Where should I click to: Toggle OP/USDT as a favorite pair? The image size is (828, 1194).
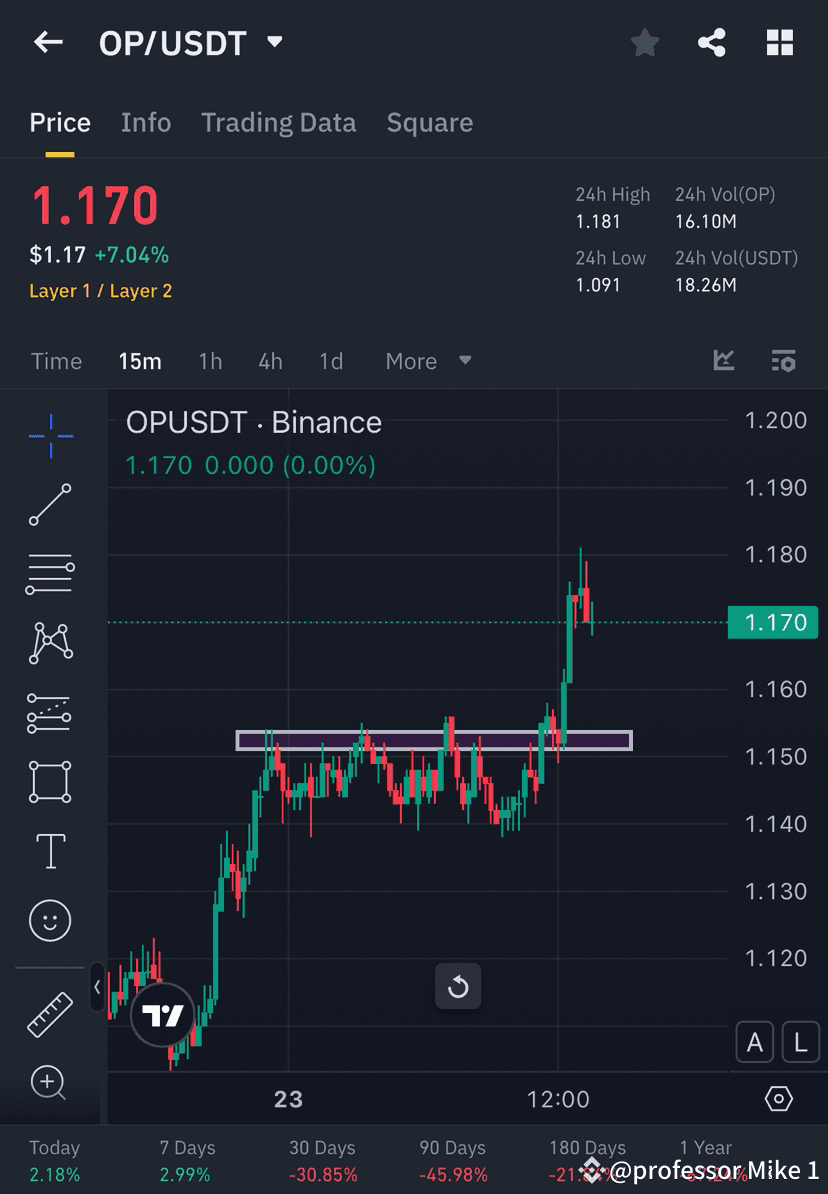point(644,42)
